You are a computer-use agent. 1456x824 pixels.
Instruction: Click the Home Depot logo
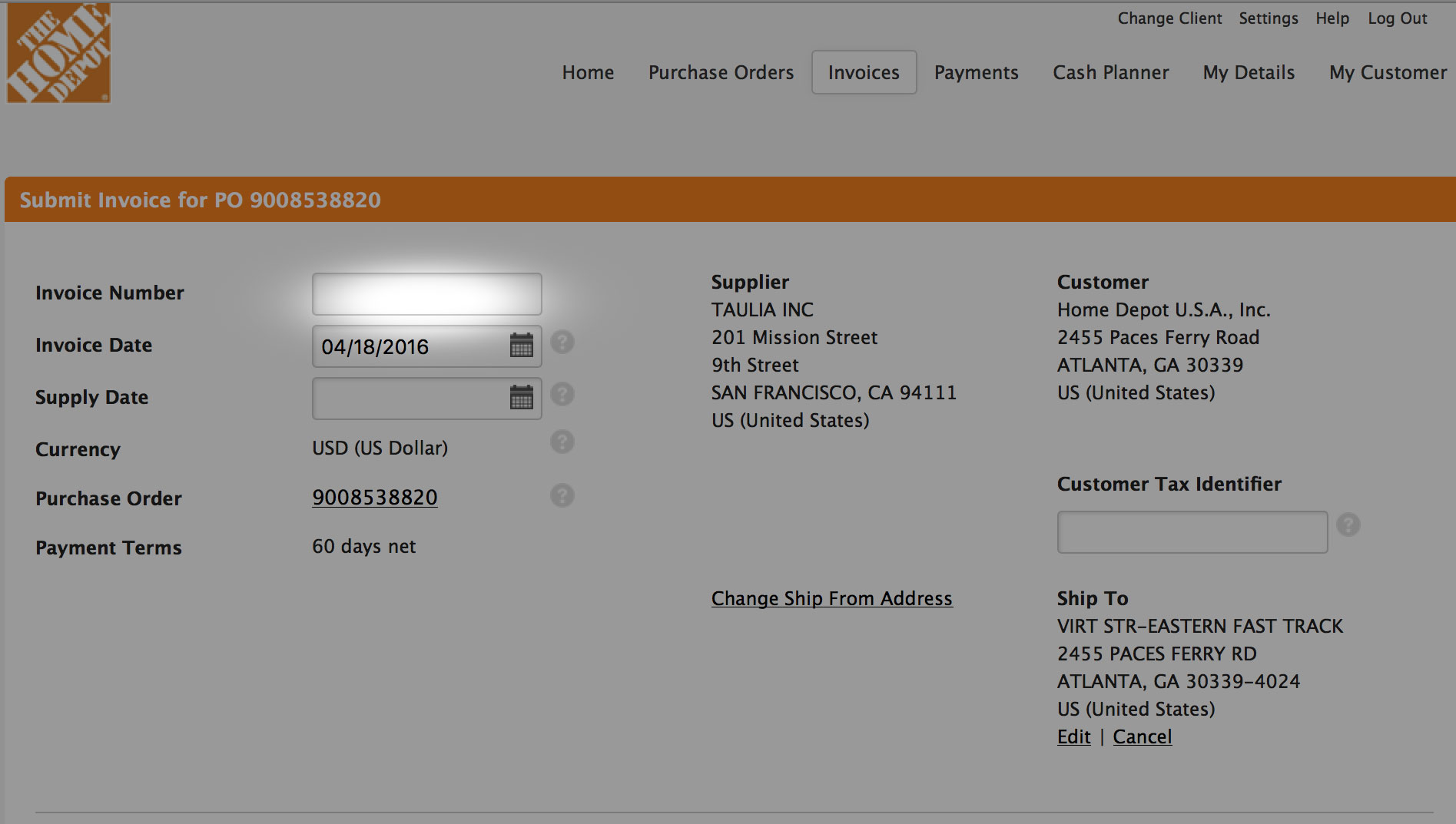[x=58, y=51]
